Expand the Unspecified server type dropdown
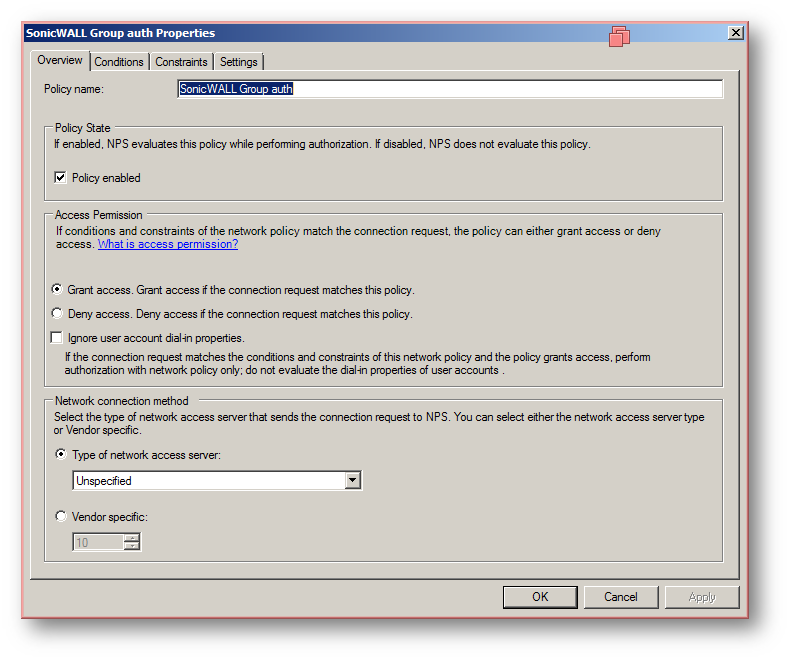Viewport: 791px width, 661px height. [353, 480]
